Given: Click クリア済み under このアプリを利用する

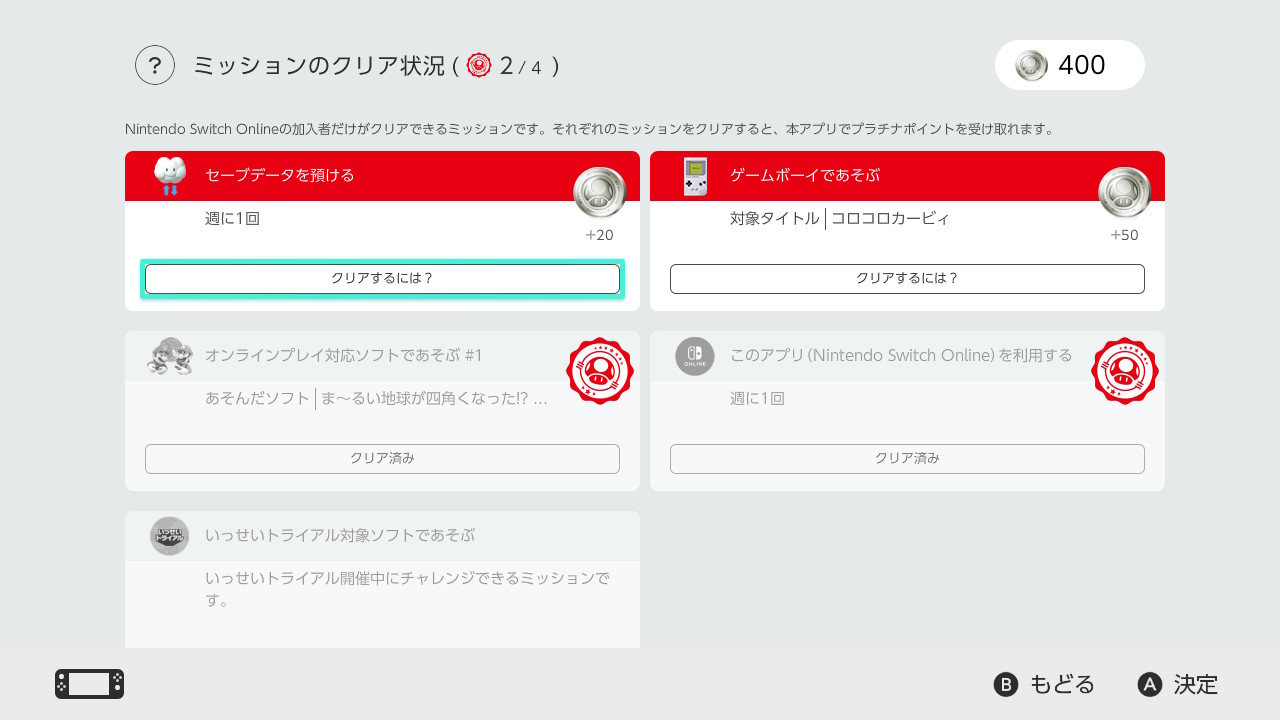Looking at the screenshot, I should click(907, 459).
